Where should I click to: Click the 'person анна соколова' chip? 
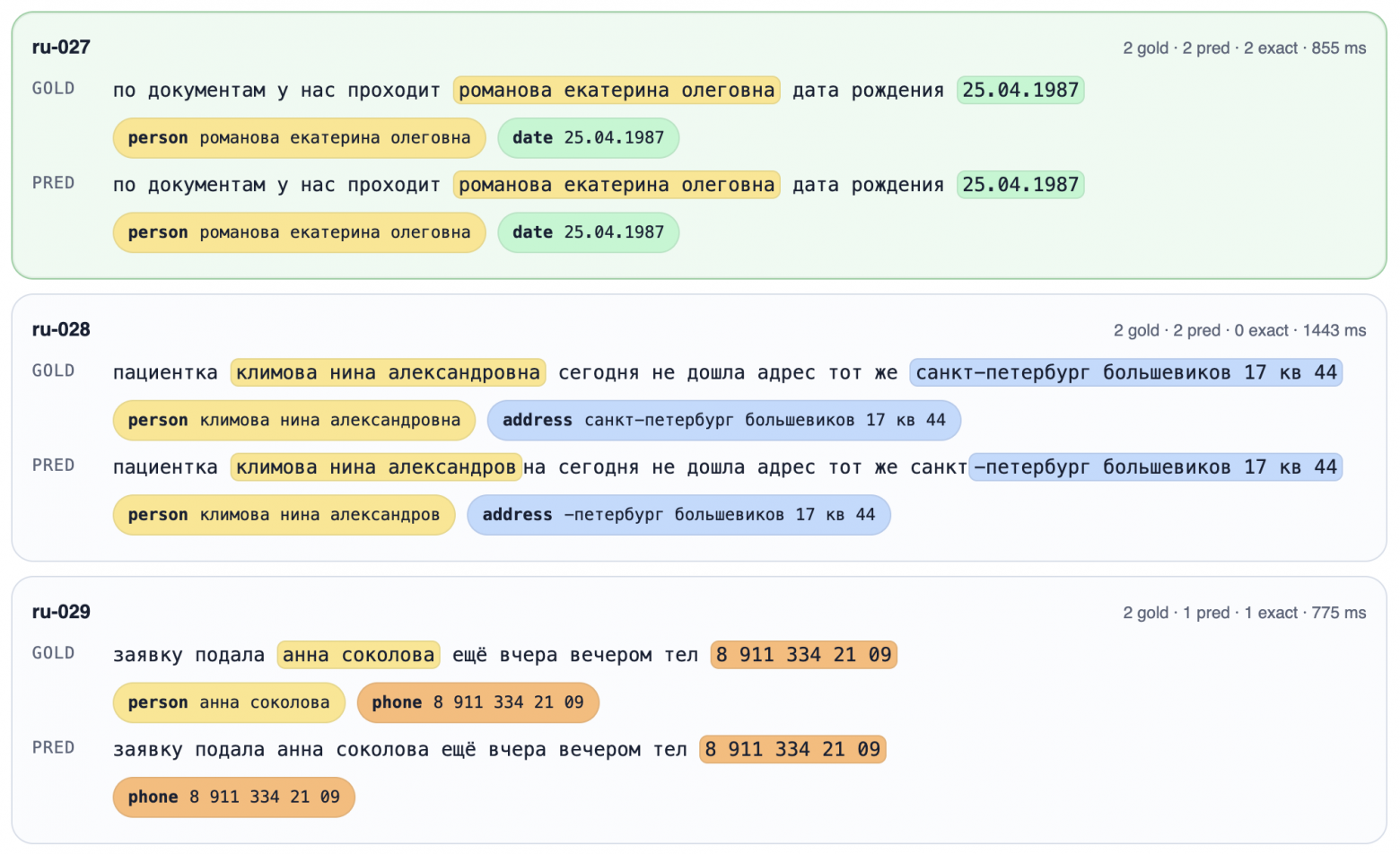coord(229,703)
